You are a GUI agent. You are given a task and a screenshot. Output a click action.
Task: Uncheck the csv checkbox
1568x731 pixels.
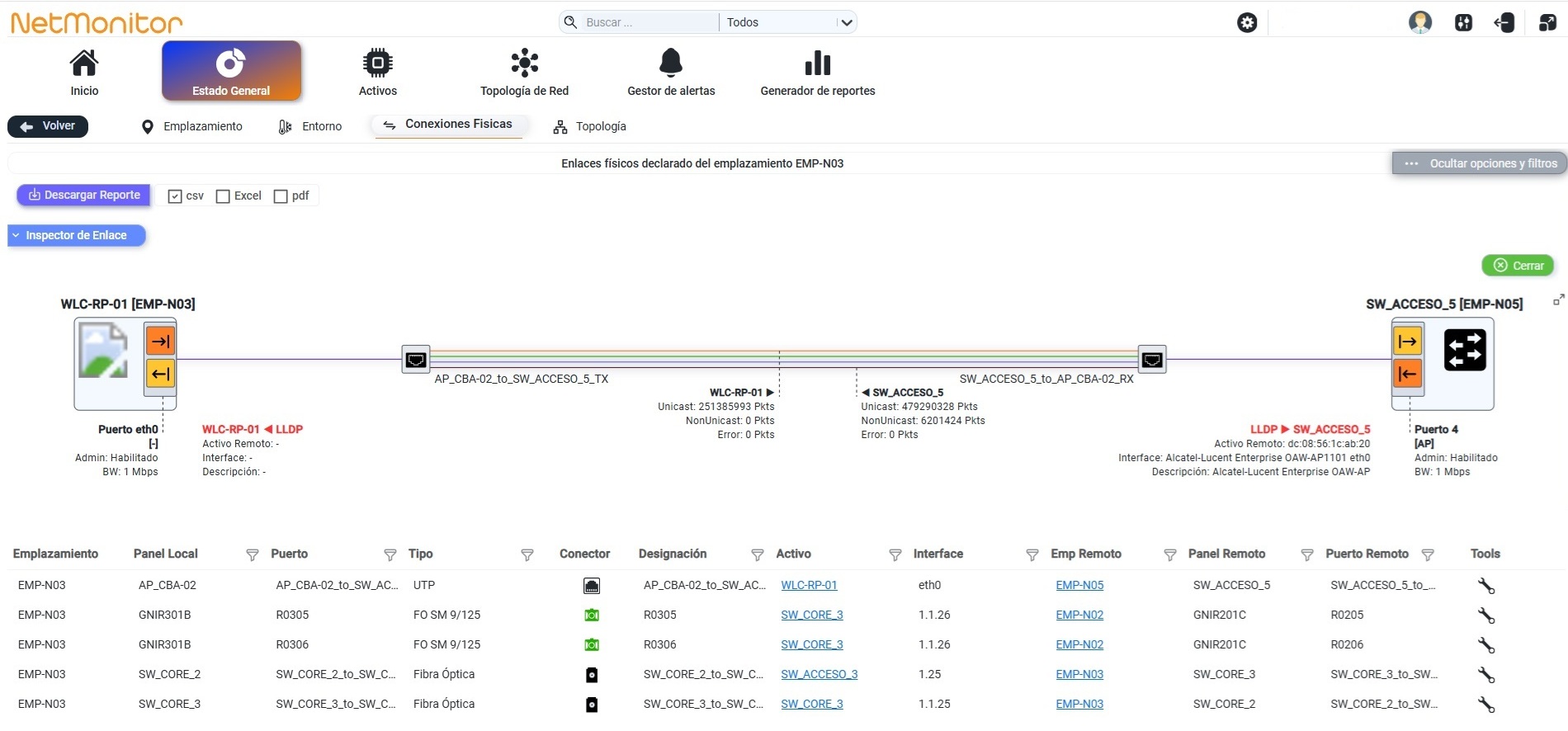(x=175, y=196)
